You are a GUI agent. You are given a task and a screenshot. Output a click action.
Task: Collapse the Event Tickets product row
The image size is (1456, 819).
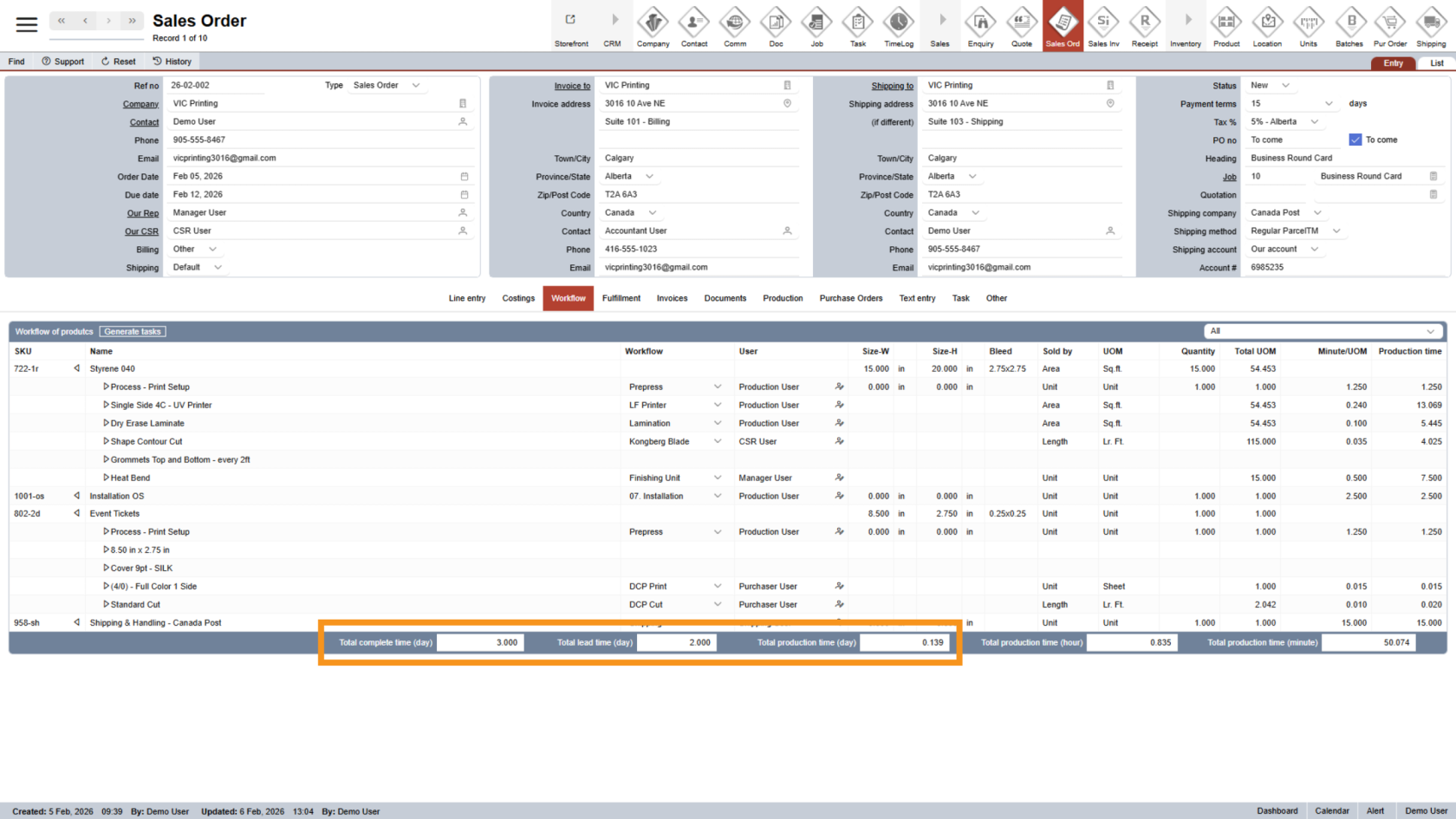(77, 514)
